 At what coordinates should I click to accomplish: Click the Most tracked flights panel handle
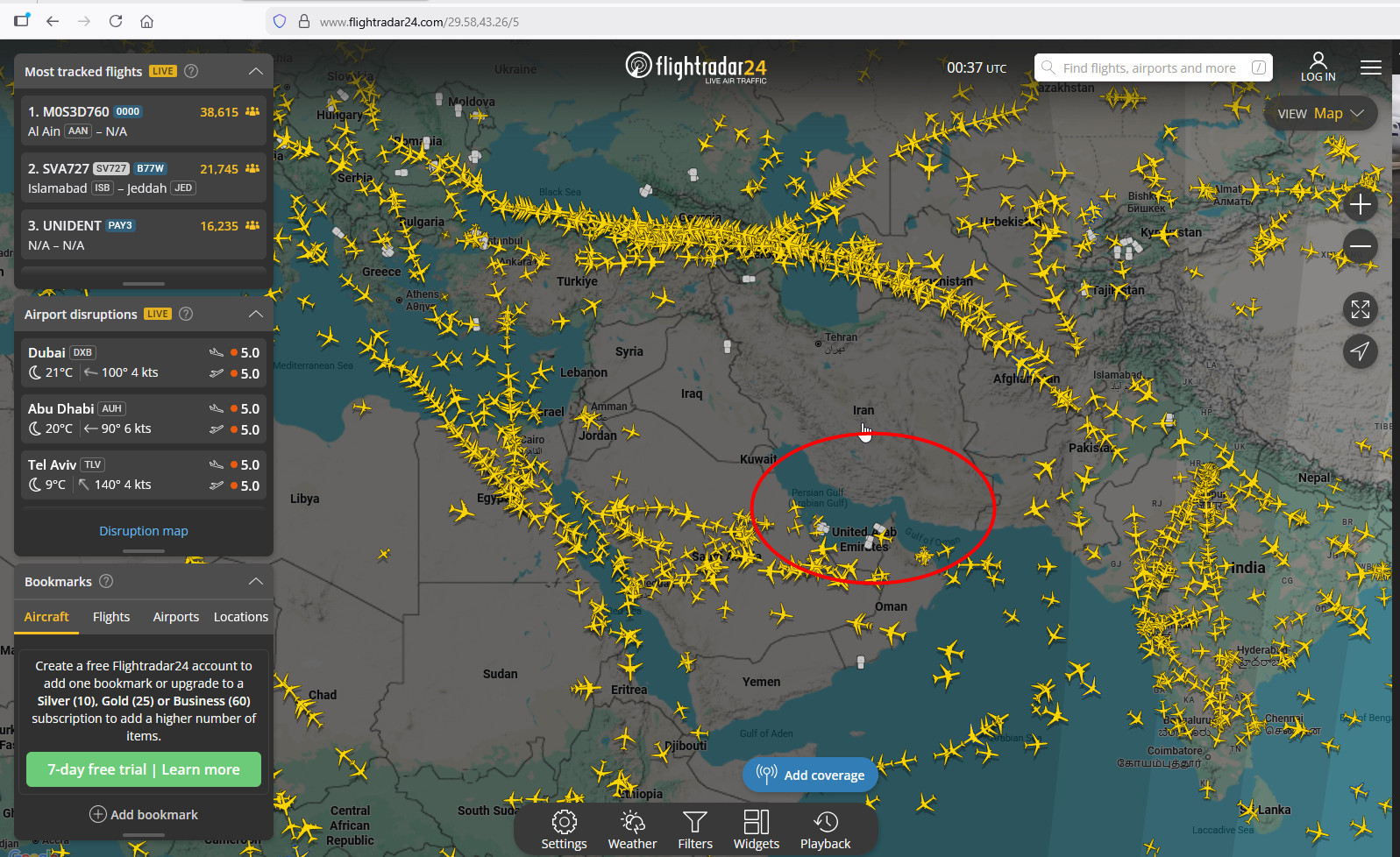click(x=144, y=284)
